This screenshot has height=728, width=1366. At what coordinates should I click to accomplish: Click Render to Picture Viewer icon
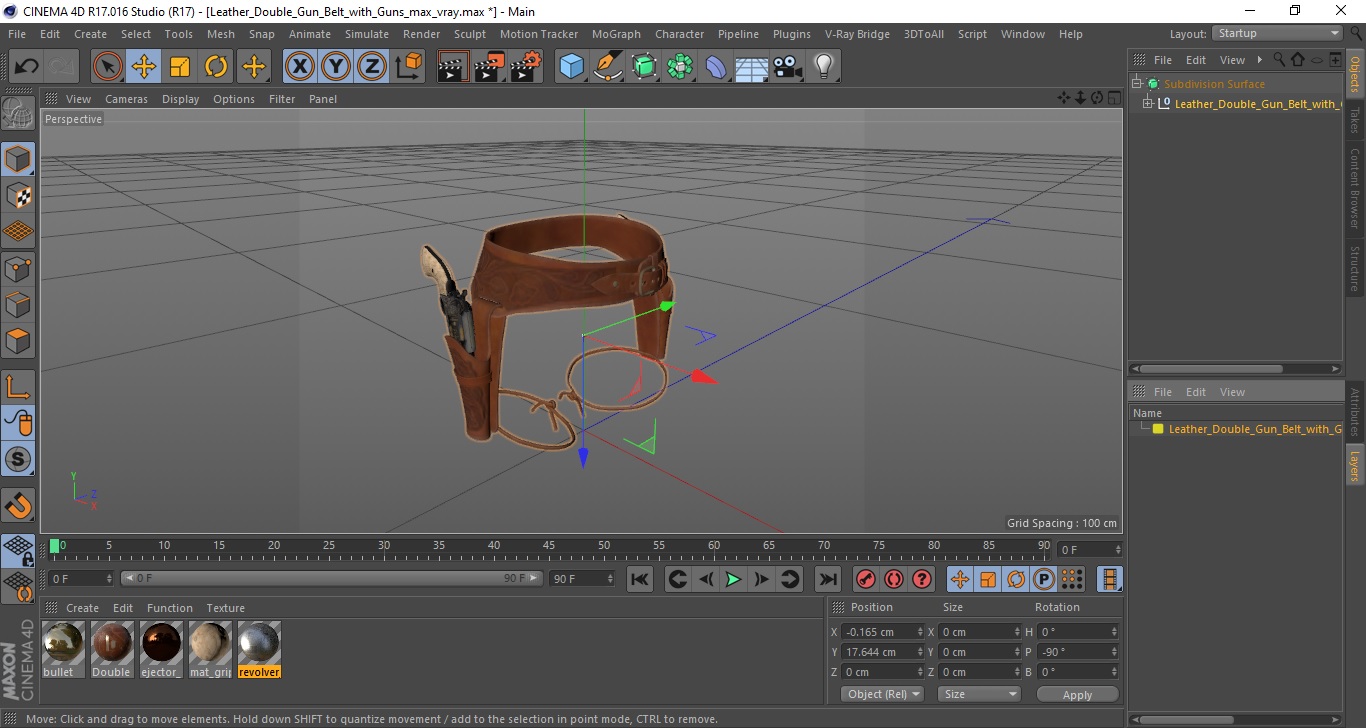490,67
